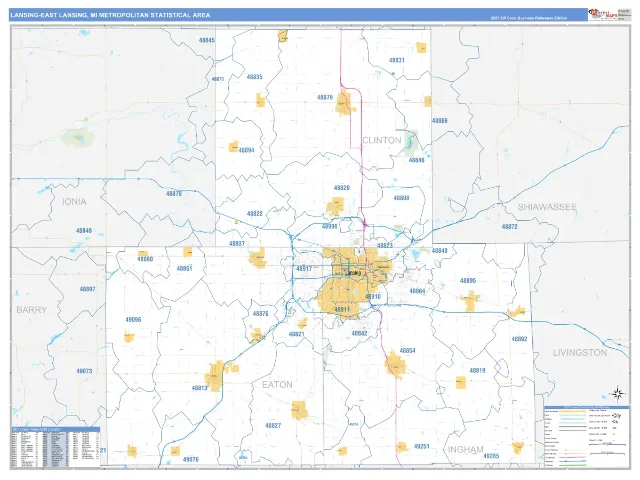Screen dimensions: 640x480
Task: Click ZIP code label 48808
Action: 401,198
